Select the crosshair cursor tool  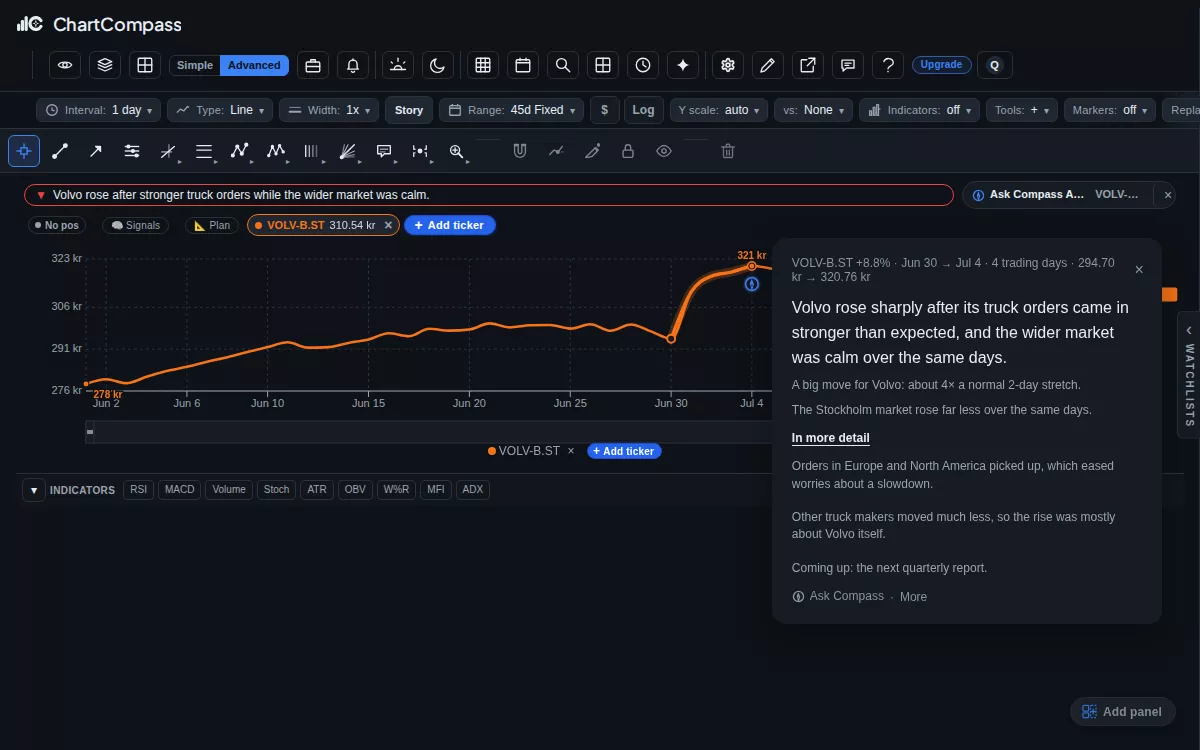[x=24, y=151]
